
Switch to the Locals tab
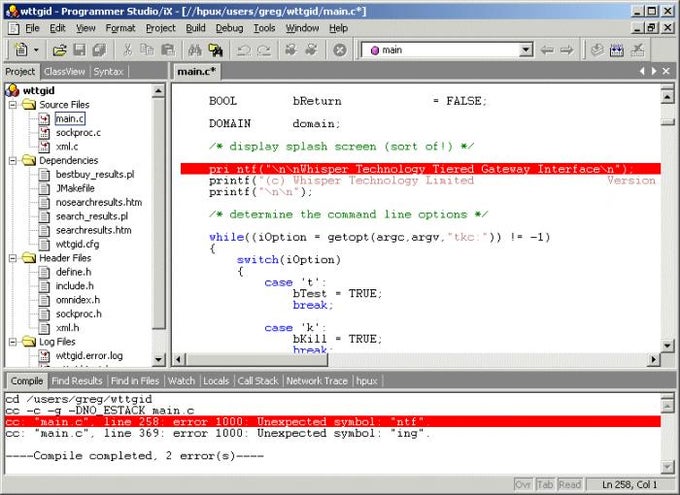pyautogui.click(x=216, y=381)
